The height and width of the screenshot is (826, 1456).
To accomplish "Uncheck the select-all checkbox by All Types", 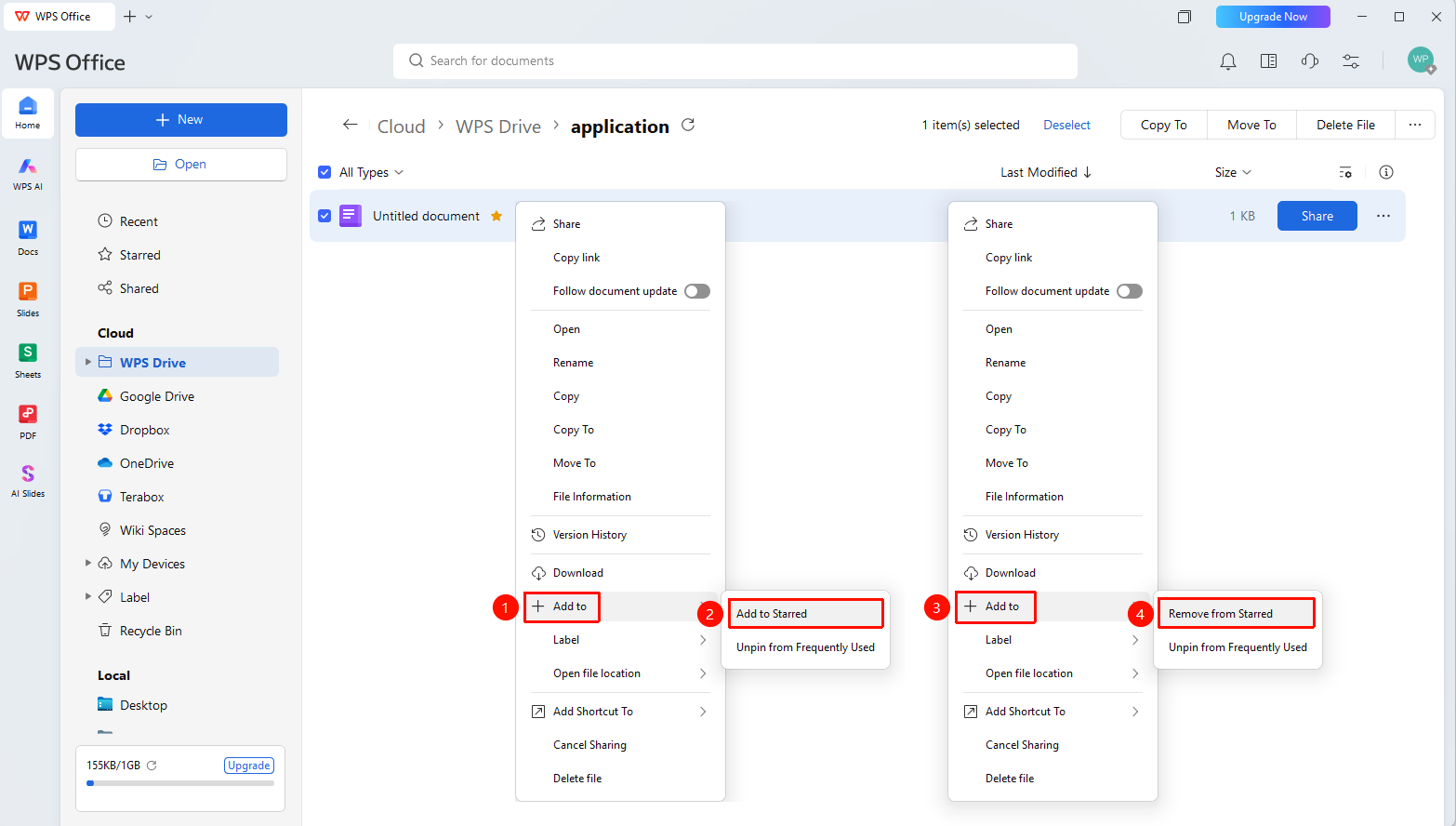I will pyautogui.click(x=324, y=172).
